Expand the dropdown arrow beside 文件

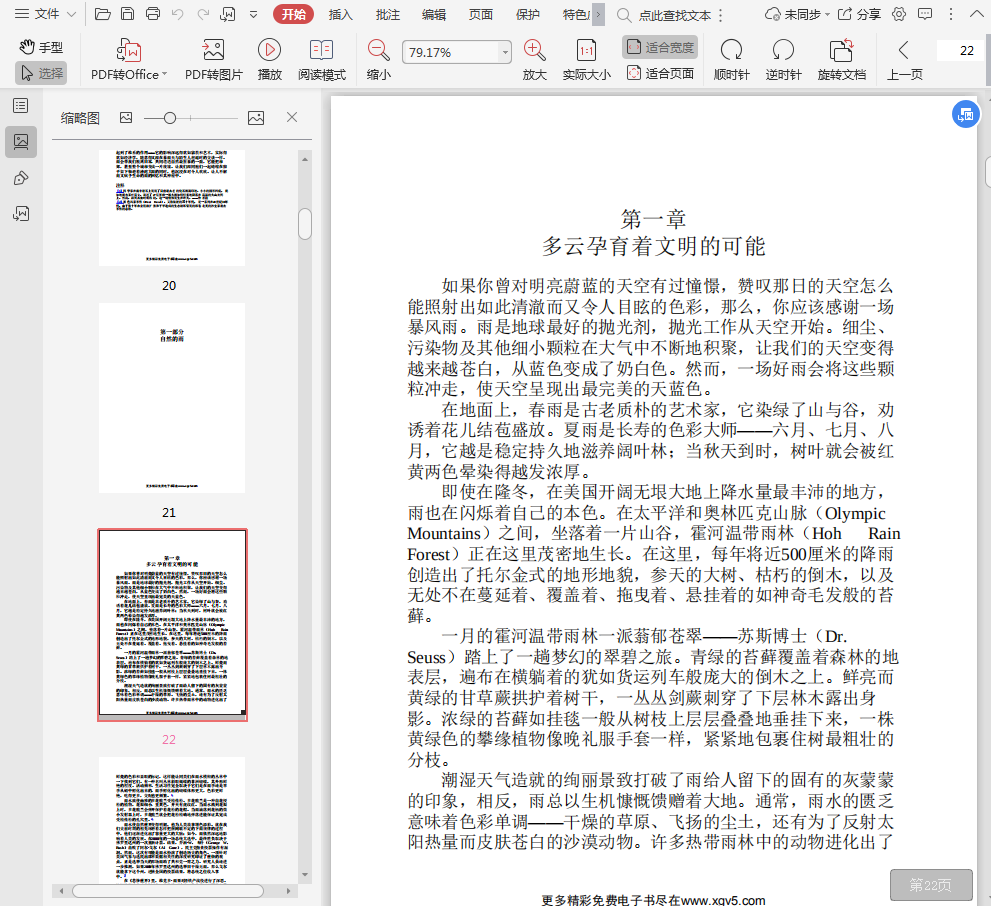71,14
